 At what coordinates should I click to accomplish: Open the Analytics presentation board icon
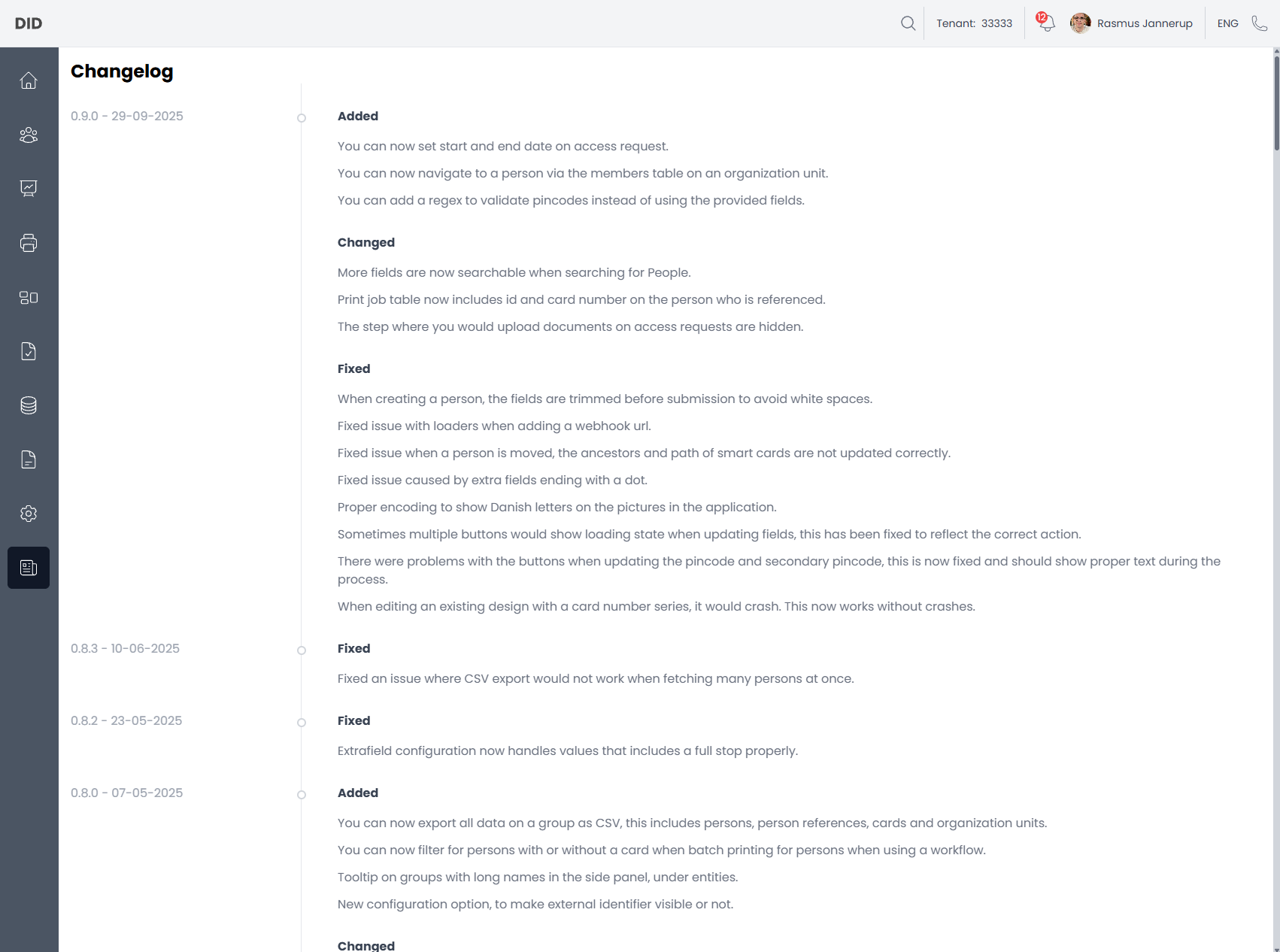[29, 189]
